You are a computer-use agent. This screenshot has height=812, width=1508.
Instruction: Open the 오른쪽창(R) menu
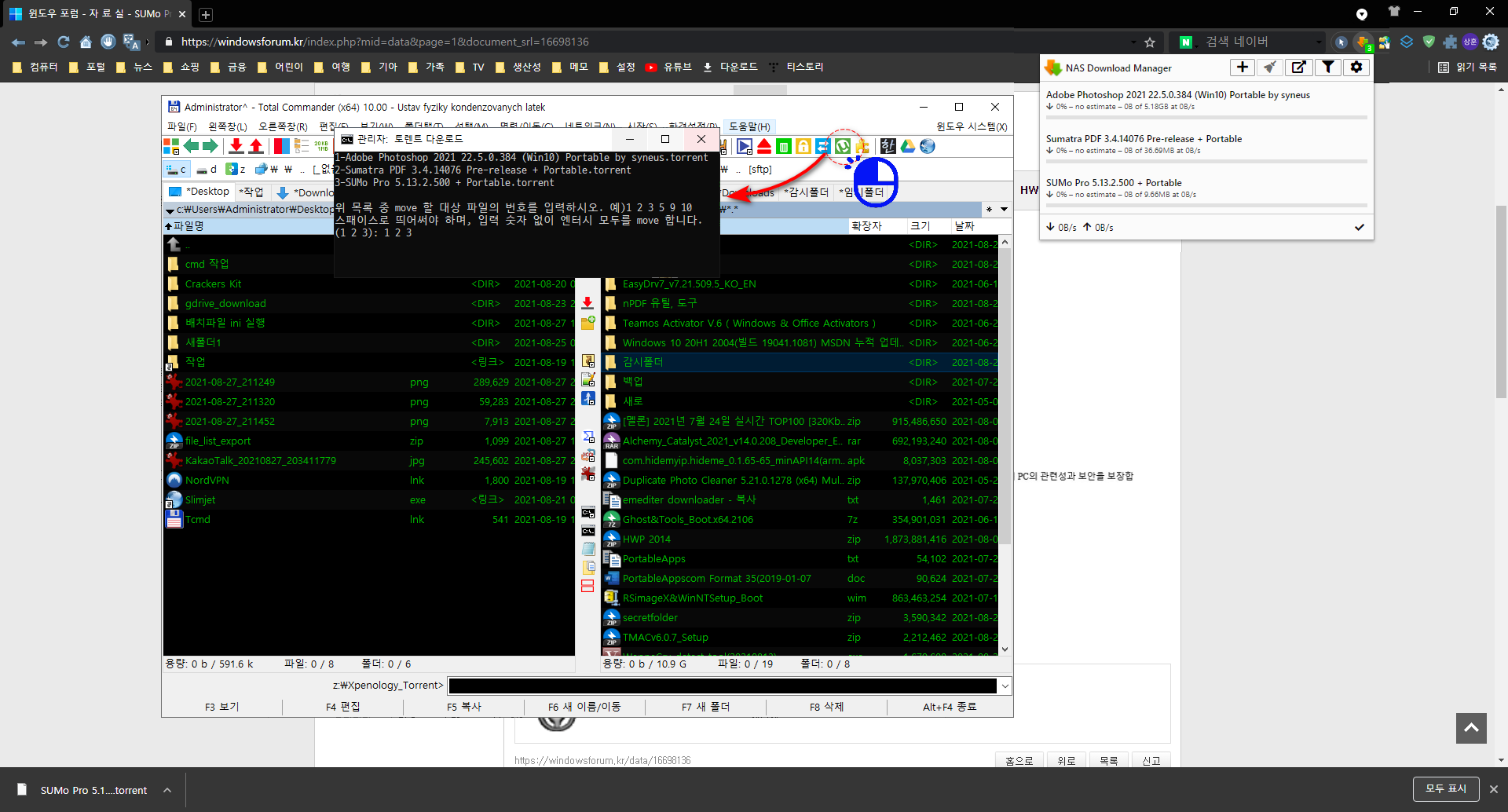[283, 126]
